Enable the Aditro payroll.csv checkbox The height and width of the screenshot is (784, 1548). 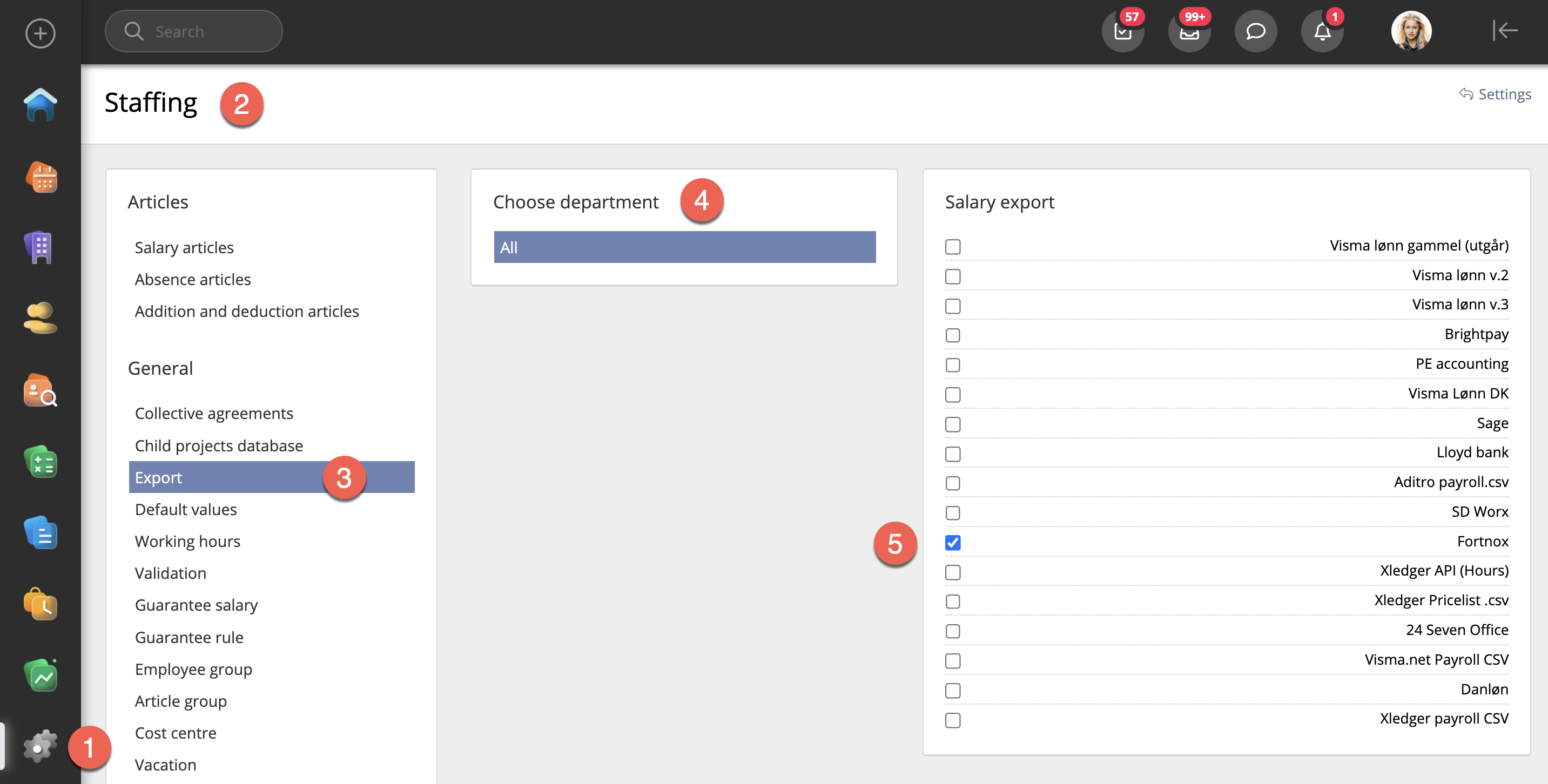click(952, 483)
